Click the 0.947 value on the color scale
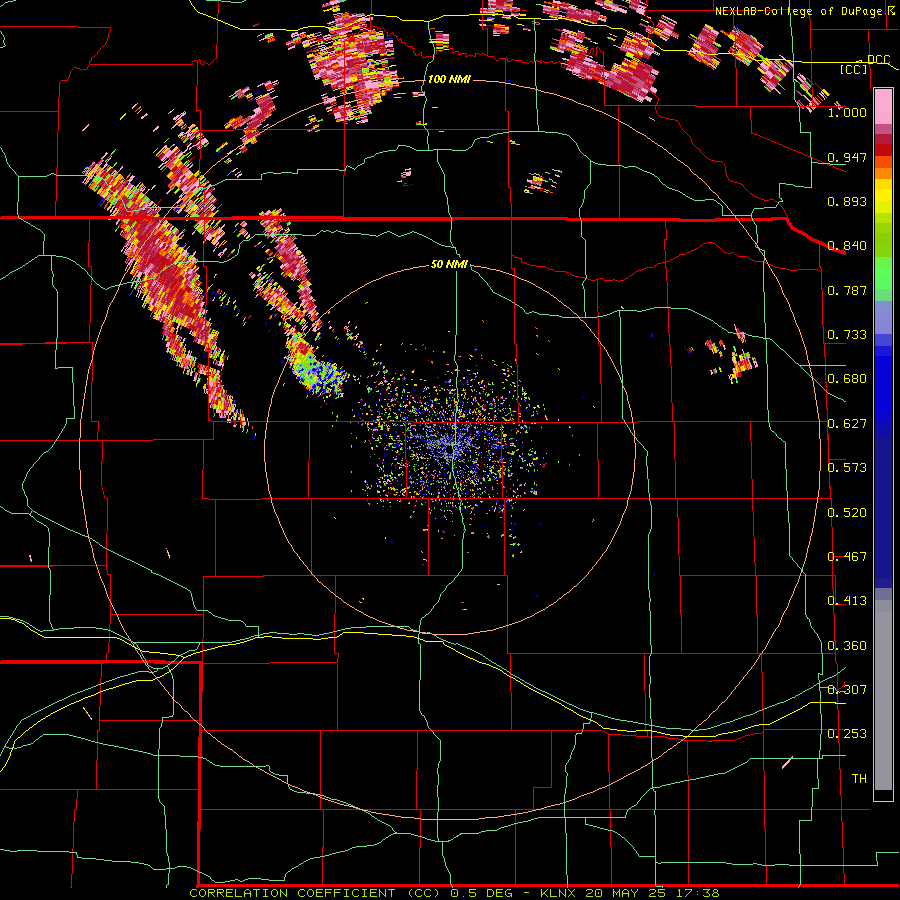 point(847,157)
